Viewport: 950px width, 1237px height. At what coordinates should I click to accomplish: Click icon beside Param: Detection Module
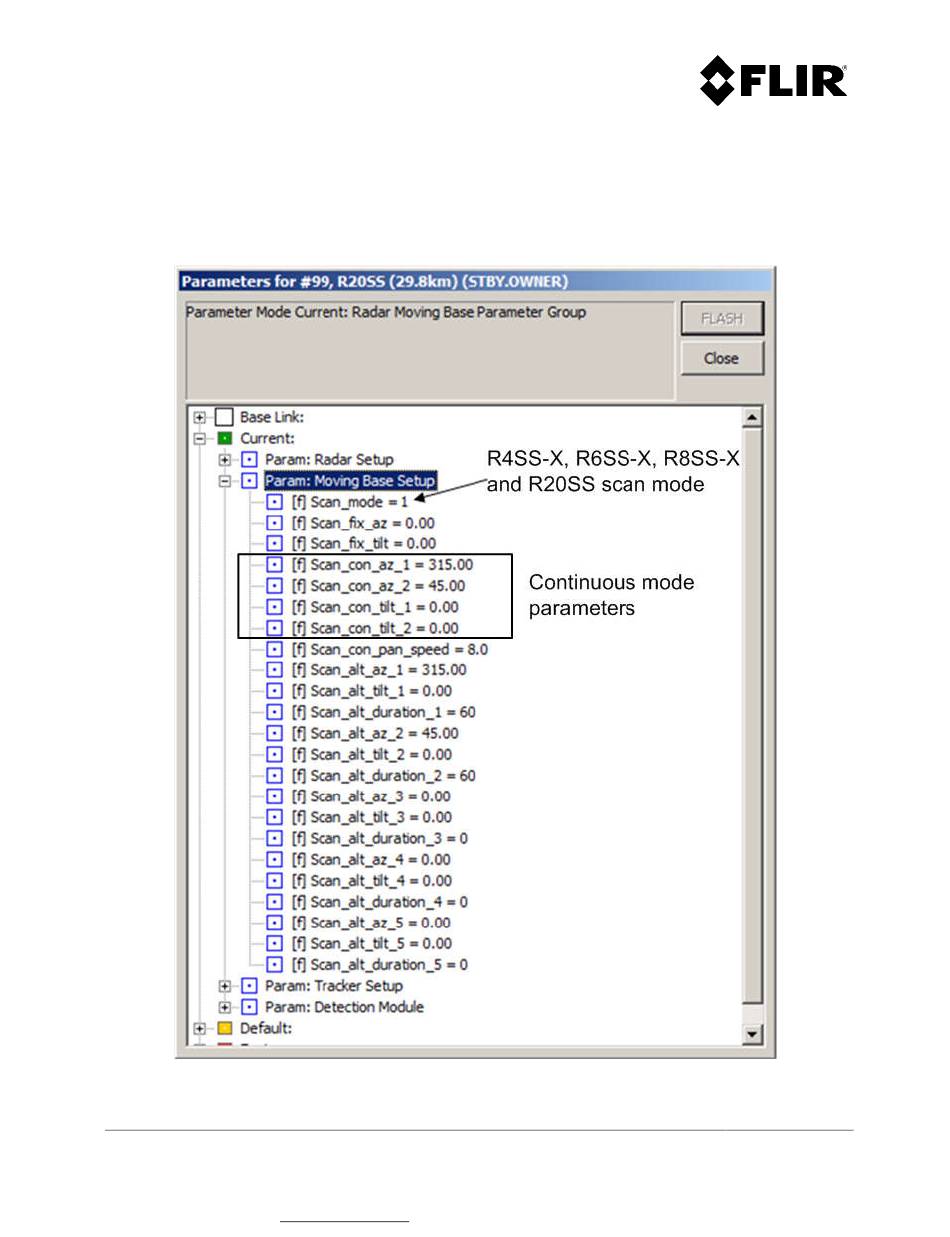click(250, 1007)
